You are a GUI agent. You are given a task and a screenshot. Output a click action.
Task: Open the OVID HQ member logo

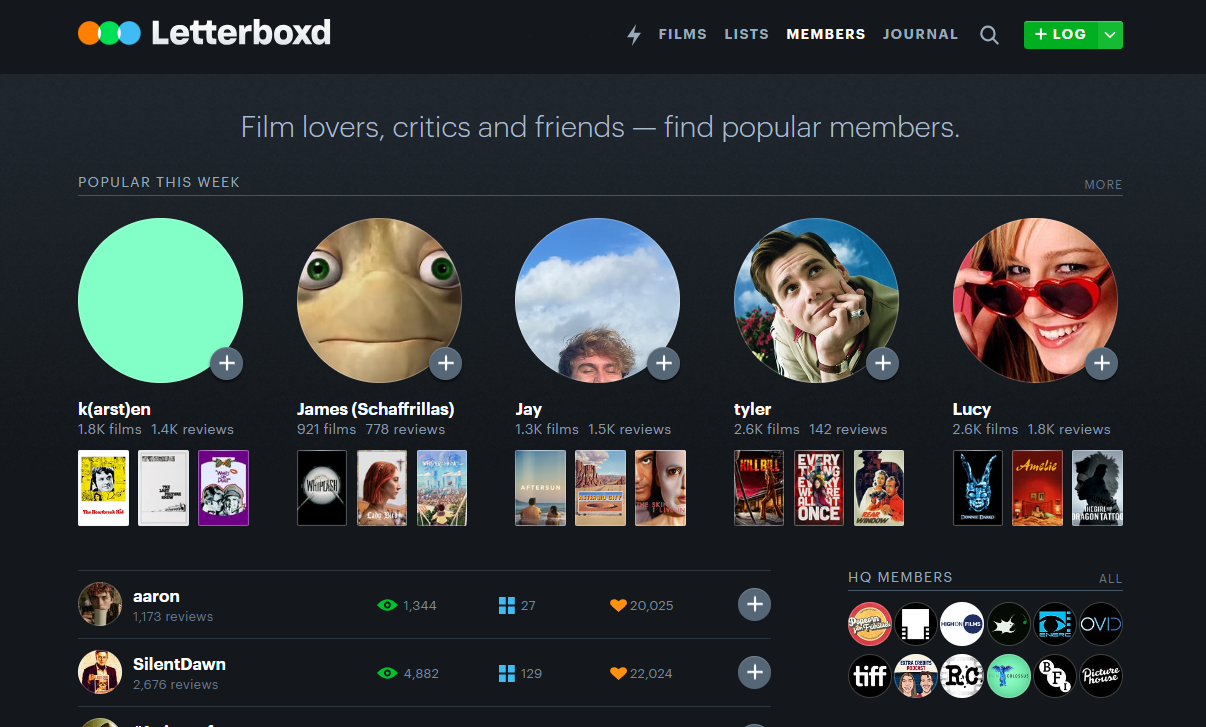coord(1101,624)
